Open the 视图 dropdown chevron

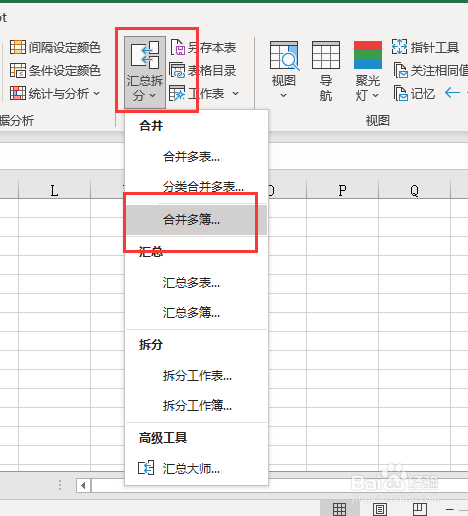(x=283, y=96)
